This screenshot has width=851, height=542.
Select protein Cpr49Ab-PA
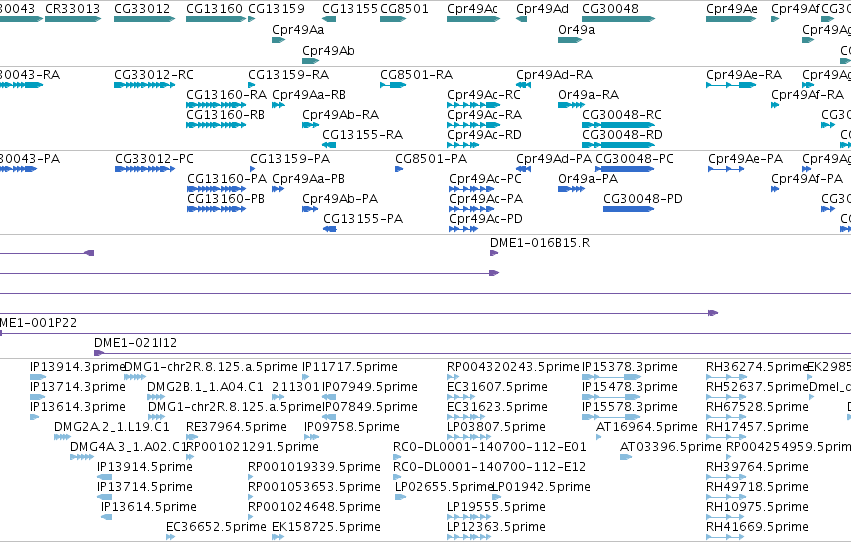click(310, 209)
